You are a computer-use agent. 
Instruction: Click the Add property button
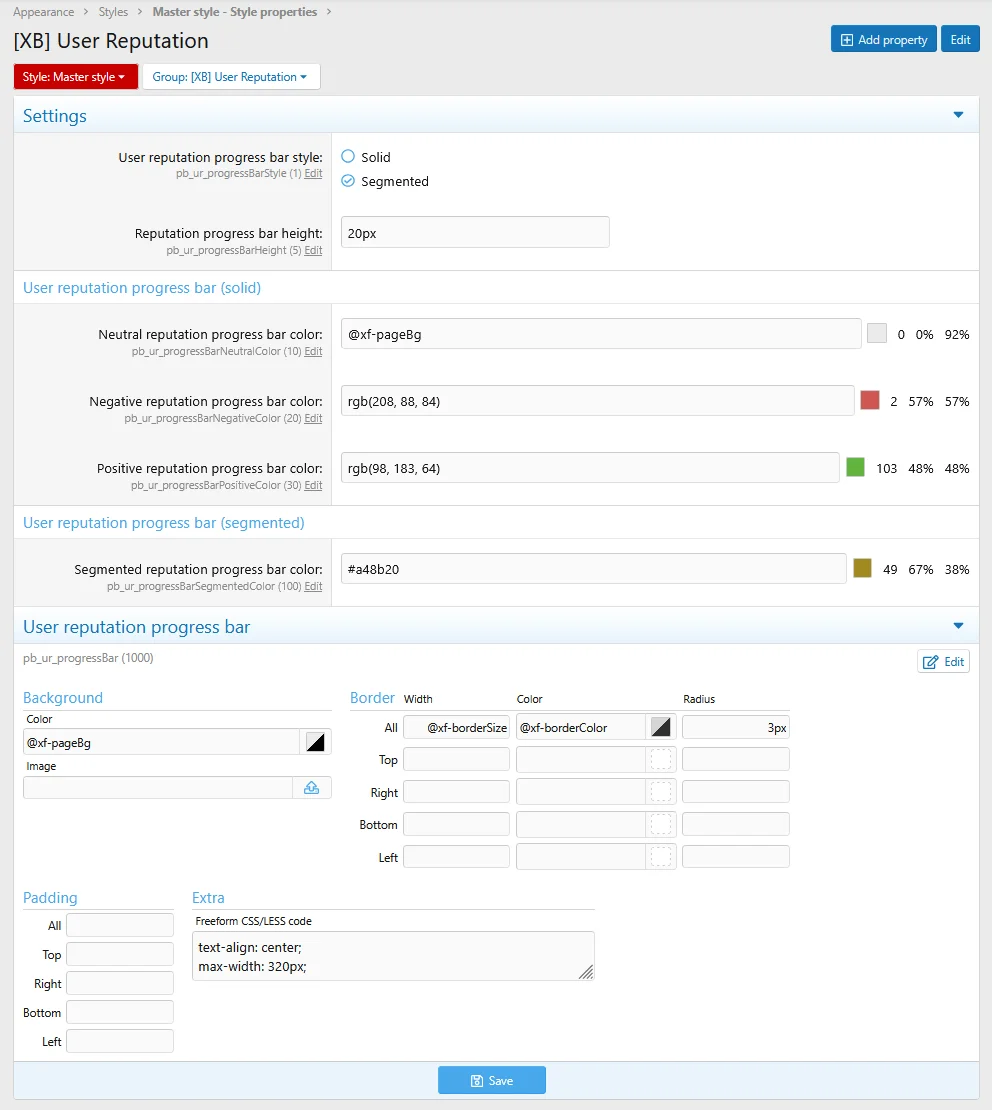[x=883, y=39]
